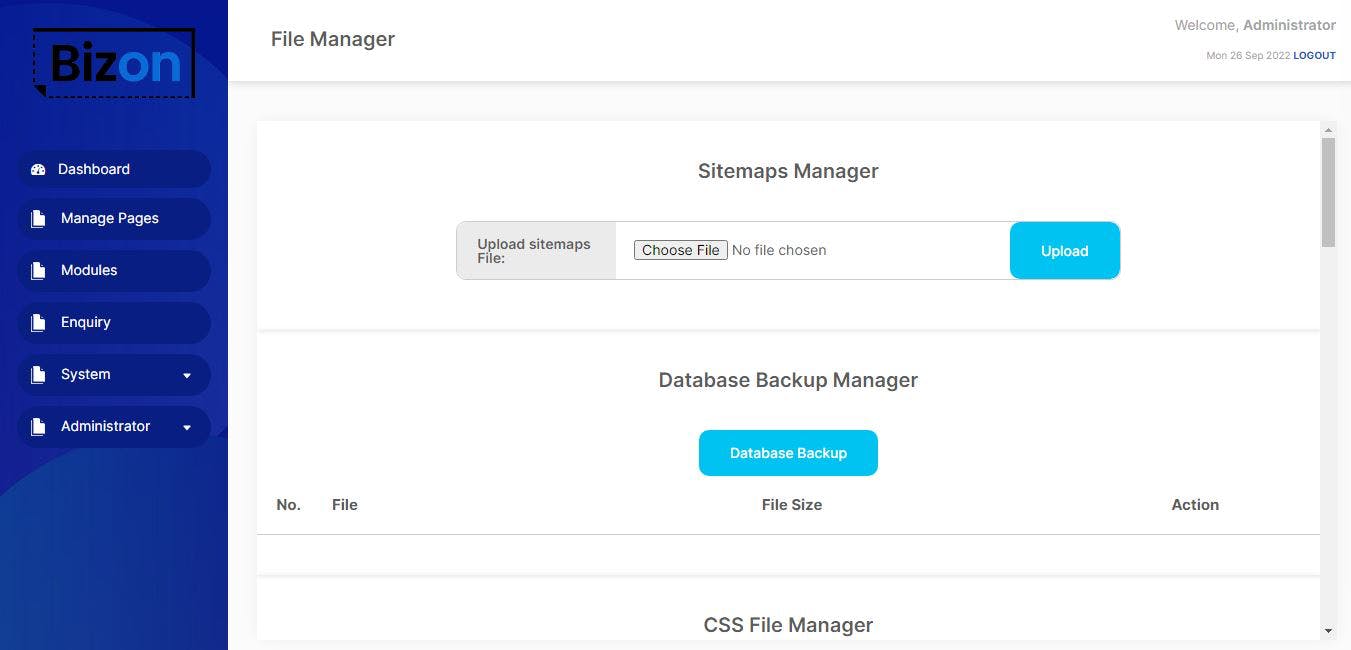Click the Upload button
Image resolution: width=1351 pixels, height=650 pixels.
pyautogui.click(x=1064, y=251)
